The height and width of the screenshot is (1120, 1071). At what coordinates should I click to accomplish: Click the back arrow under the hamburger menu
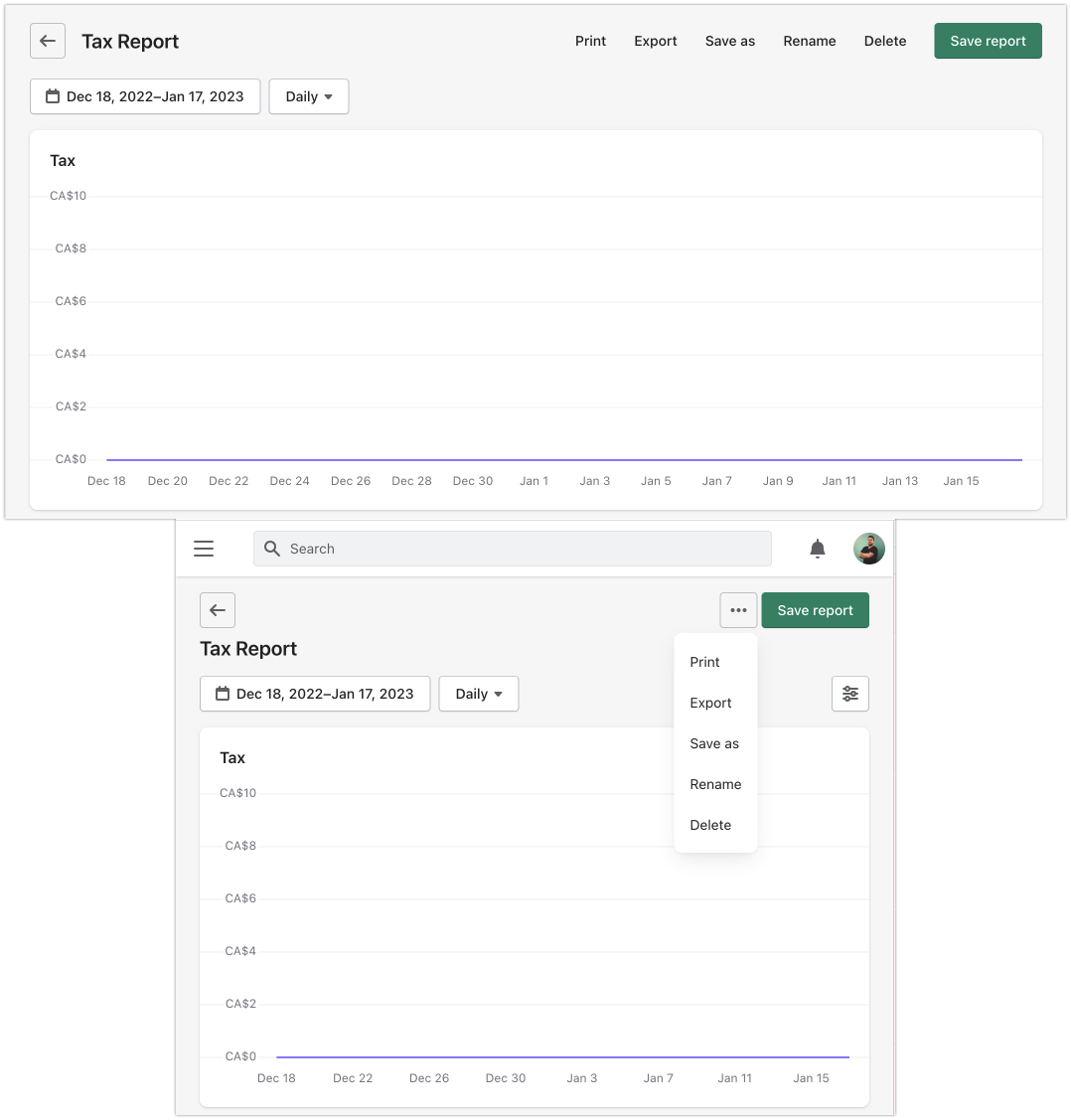coord(218,610)
